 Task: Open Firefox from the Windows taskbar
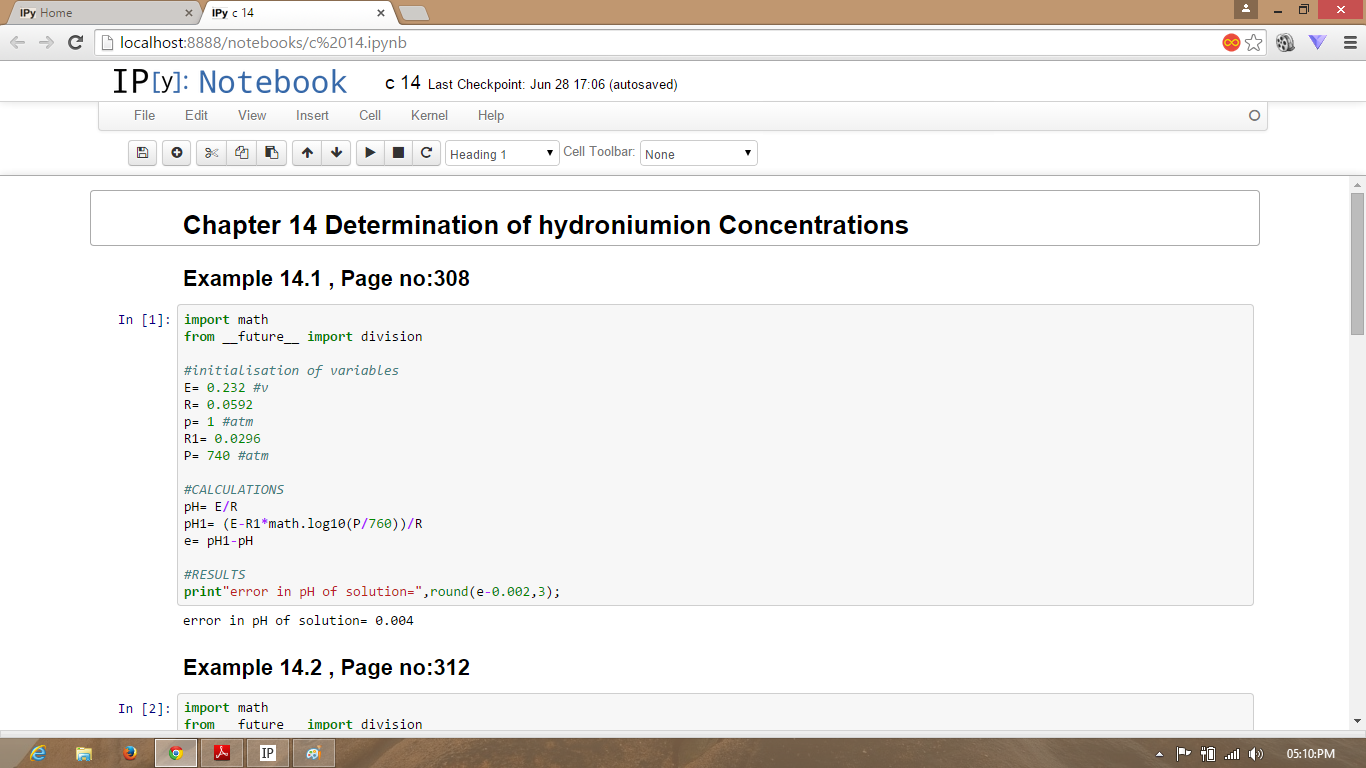130,753
